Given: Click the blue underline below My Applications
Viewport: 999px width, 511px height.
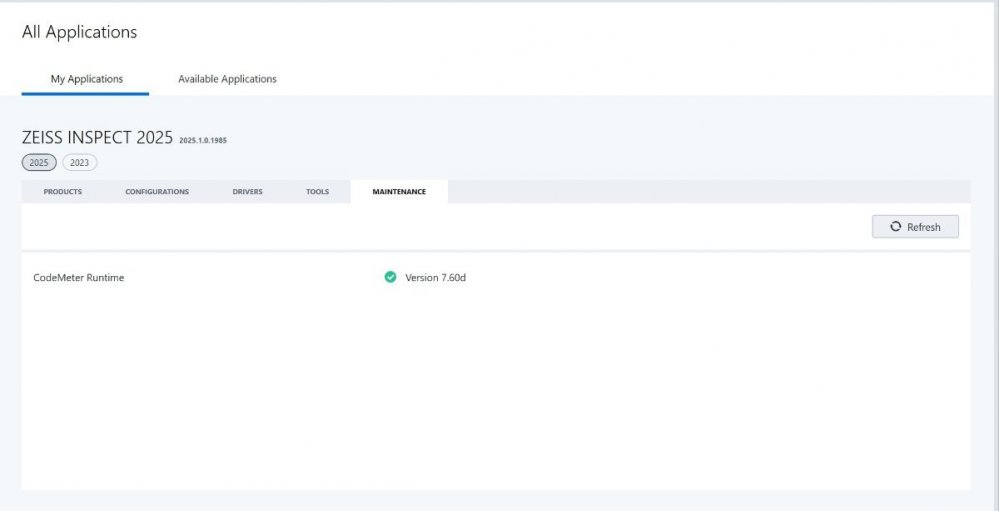Looking at the screenshot, I should (x=85, y=94).
